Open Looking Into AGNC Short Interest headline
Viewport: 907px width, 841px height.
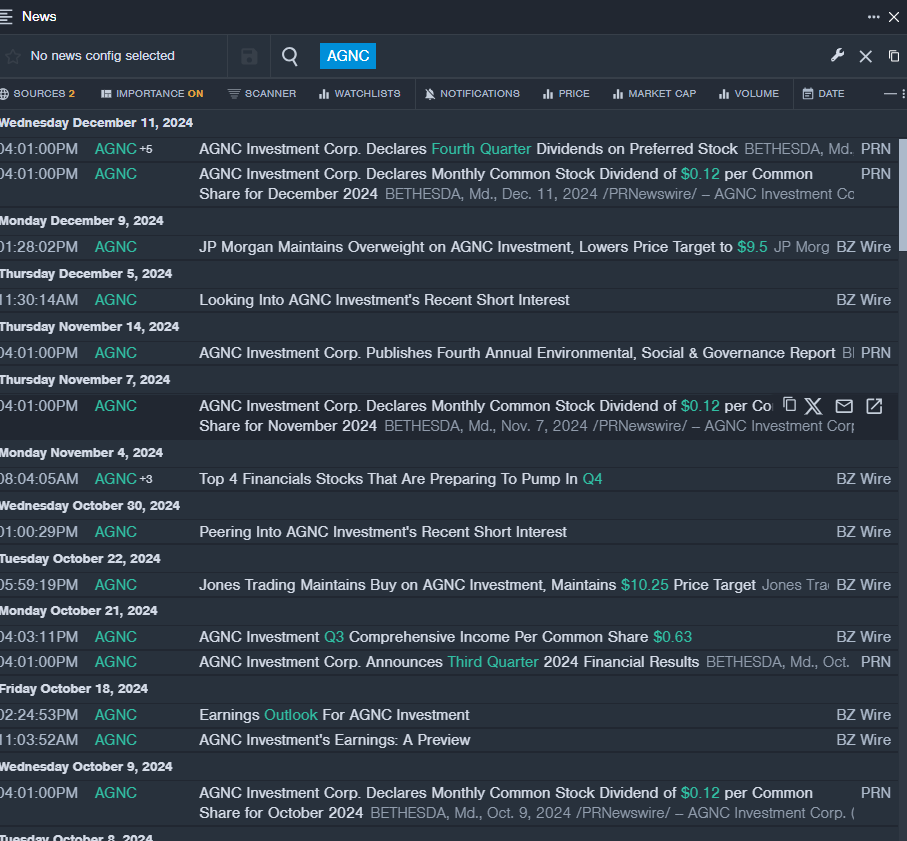coord(385,300)
